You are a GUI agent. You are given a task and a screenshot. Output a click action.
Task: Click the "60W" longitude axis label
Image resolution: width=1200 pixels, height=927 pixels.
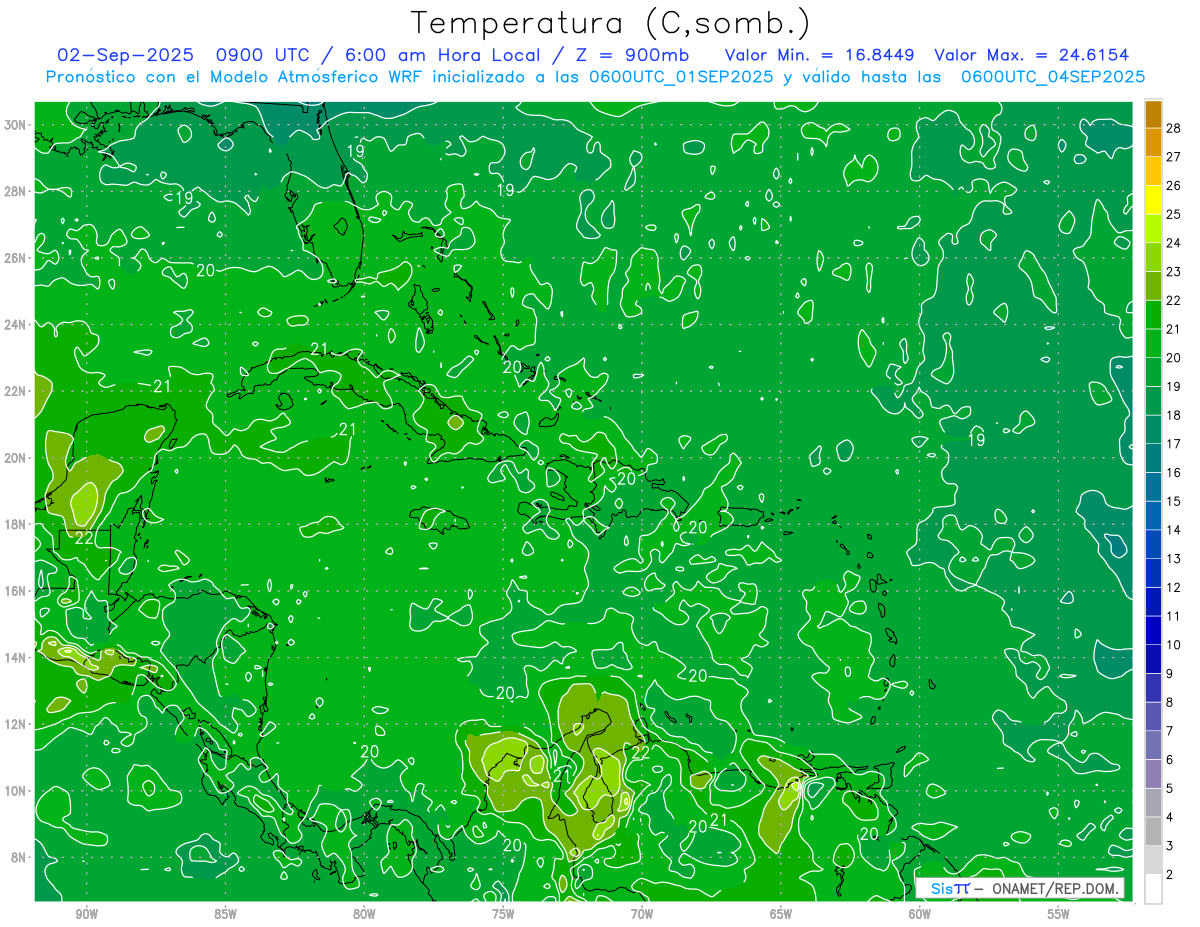[920, 913]
